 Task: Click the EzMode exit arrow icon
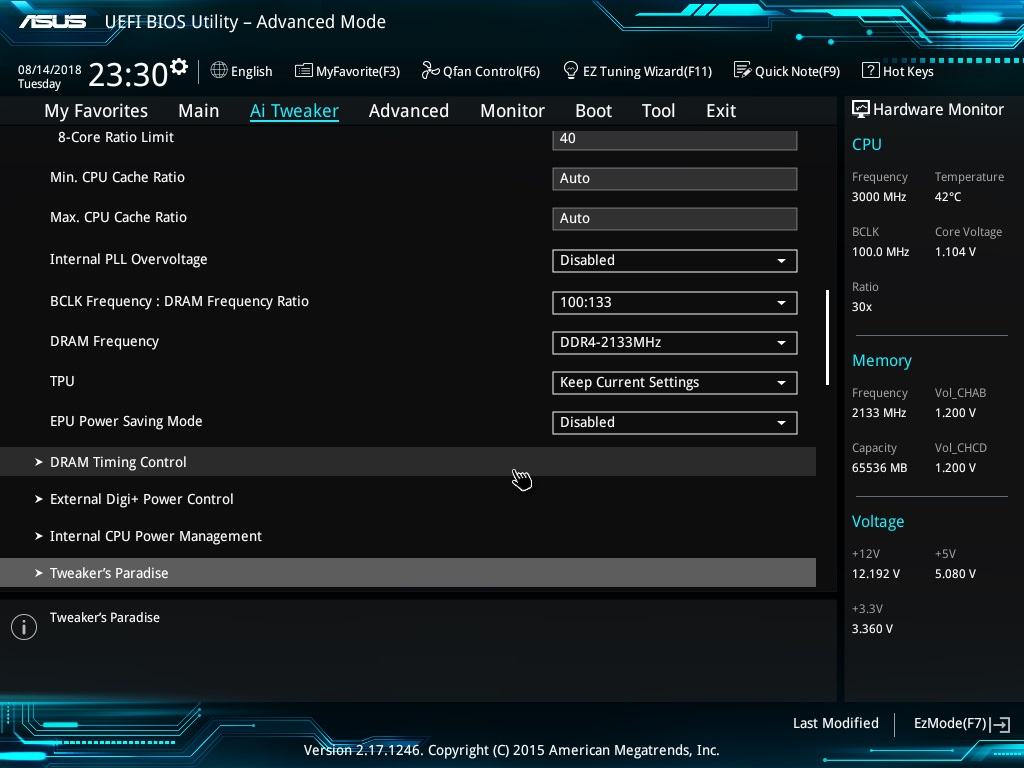point(1000,724)
